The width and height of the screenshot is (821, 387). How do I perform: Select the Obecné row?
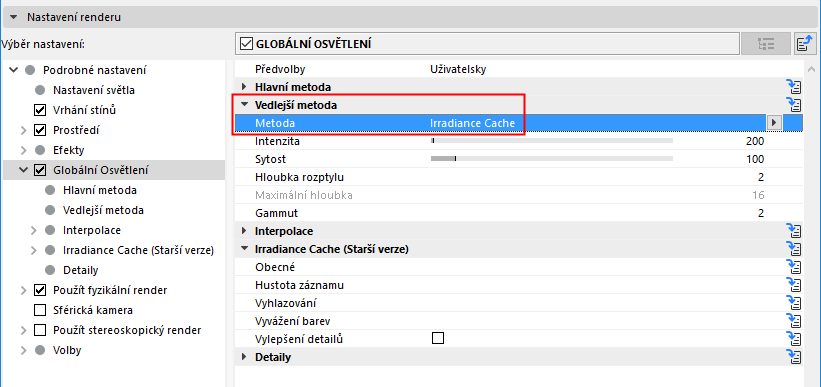(x=519, y=267)
